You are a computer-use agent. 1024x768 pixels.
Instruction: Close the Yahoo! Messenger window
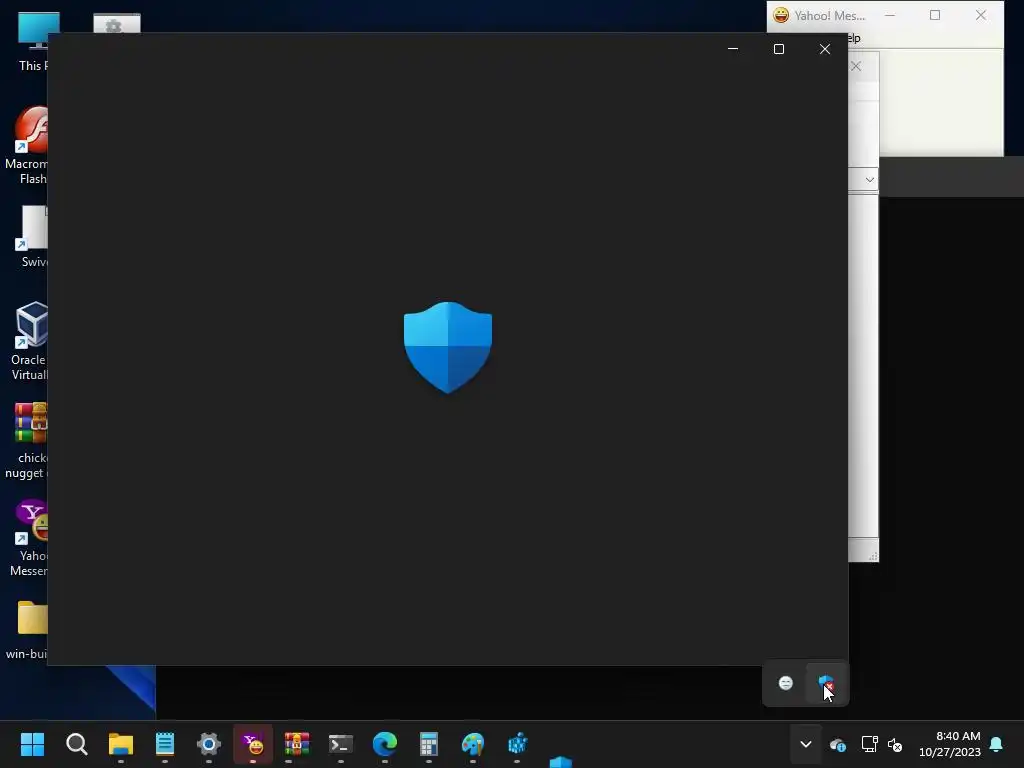click(981, 15)
